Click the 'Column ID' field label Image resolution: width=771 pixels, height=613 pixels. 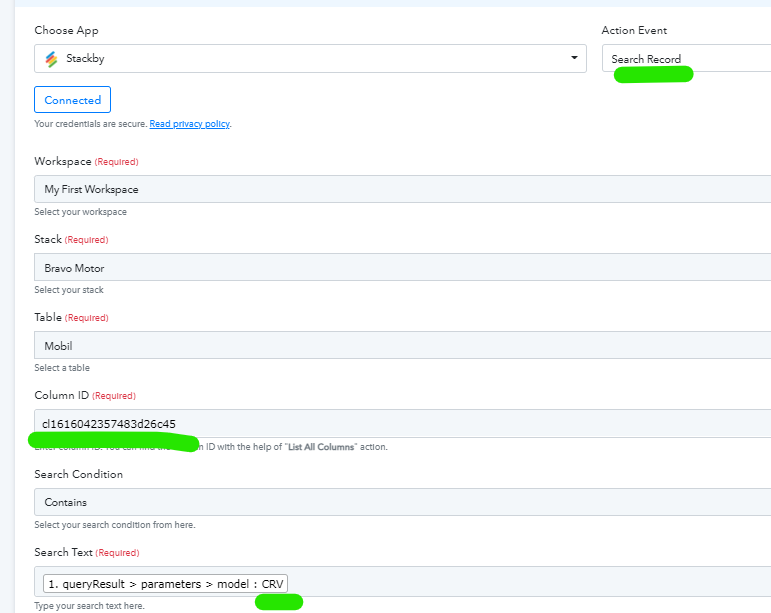click(61, 395)
